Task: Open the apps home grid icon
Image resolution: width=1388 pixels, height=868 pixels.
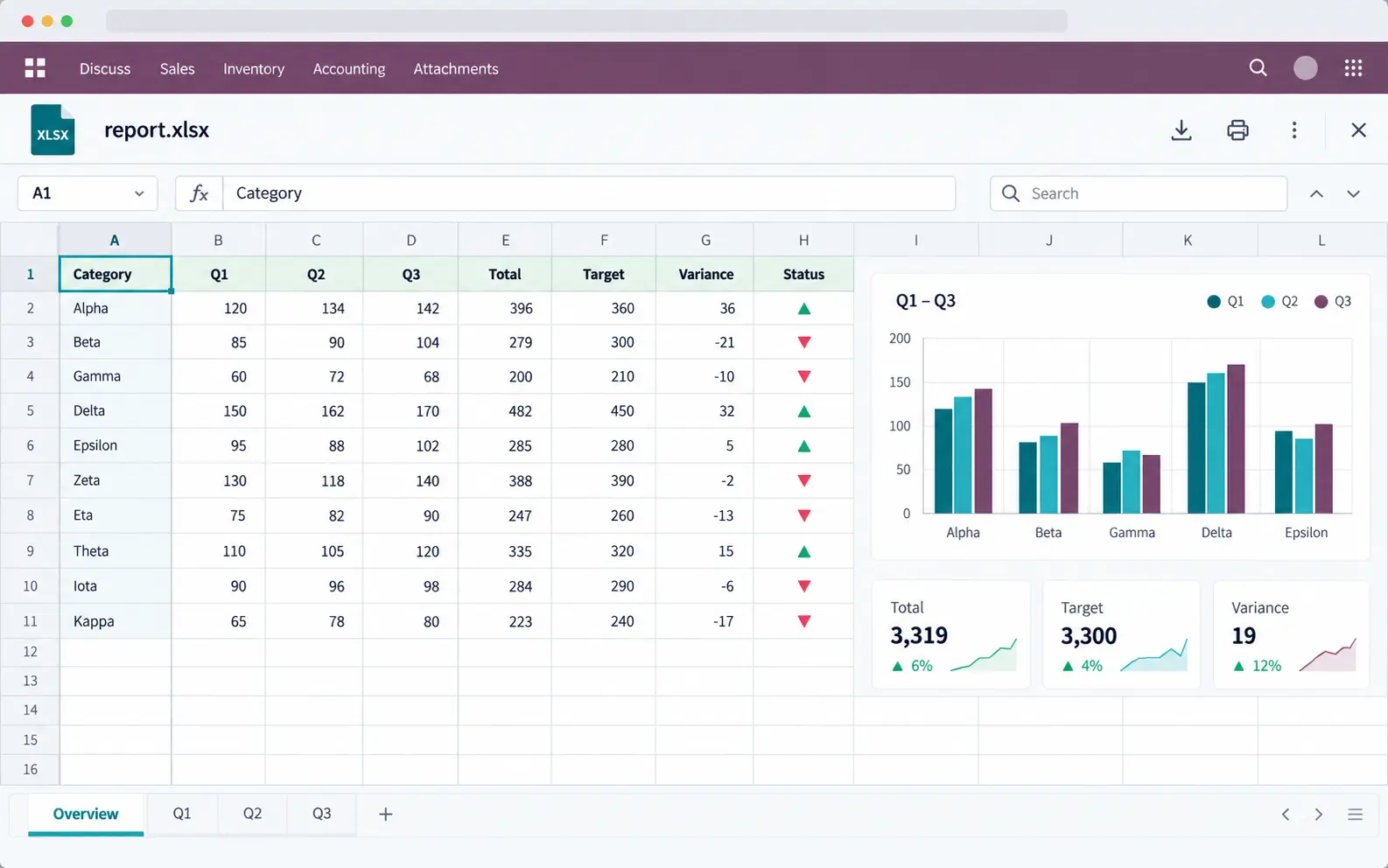Action: tap(35, 68)
